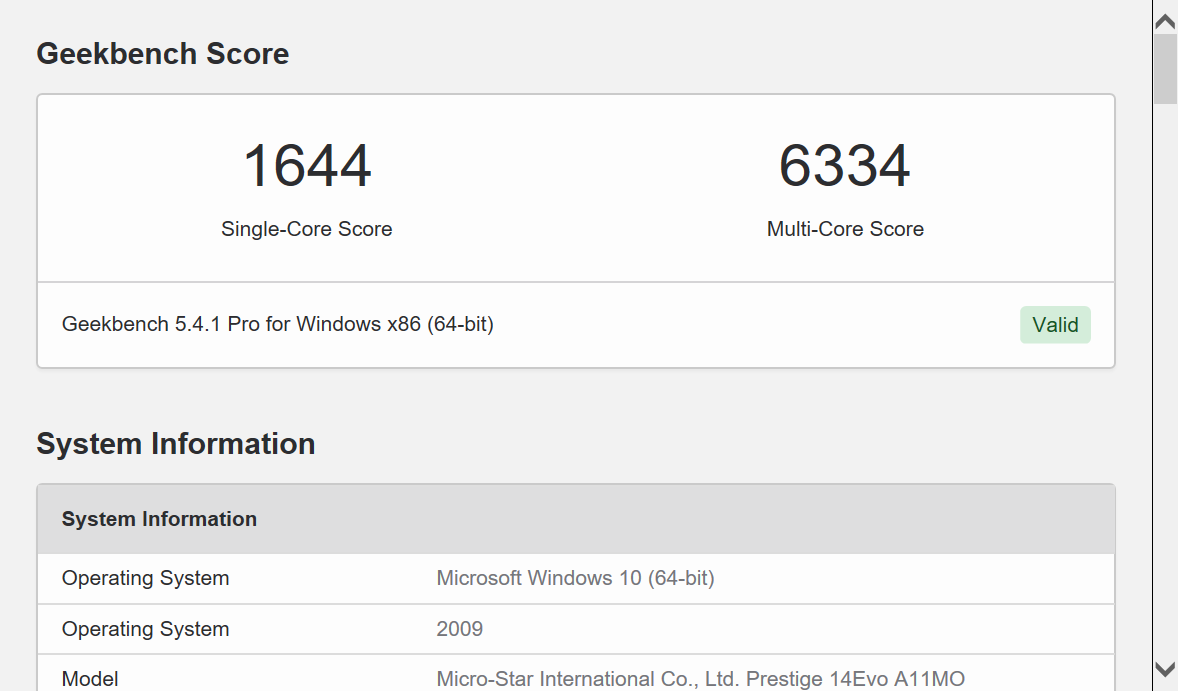
Task: Select the 2009 operating system value
Action: click(460, 629)
